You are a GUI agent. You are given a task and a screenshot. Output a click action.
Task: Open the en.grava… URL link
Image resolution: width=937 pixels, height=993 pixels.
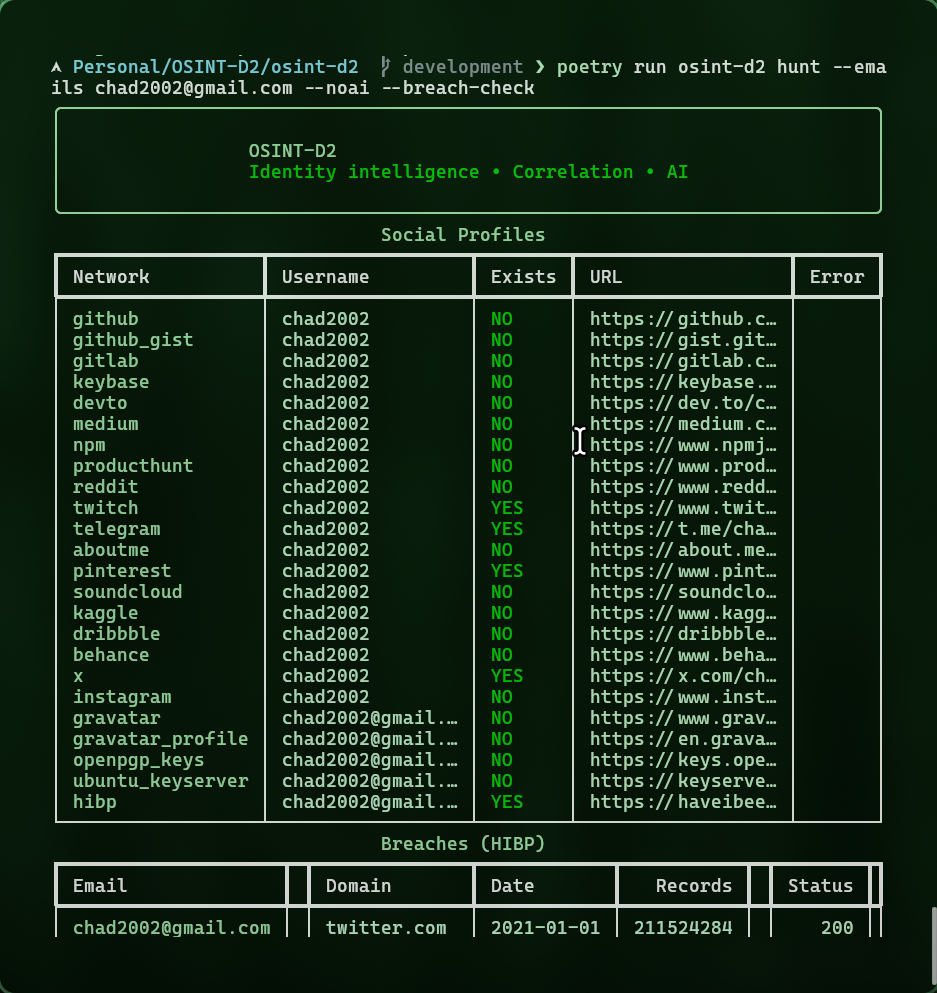(x=683, y=738)
